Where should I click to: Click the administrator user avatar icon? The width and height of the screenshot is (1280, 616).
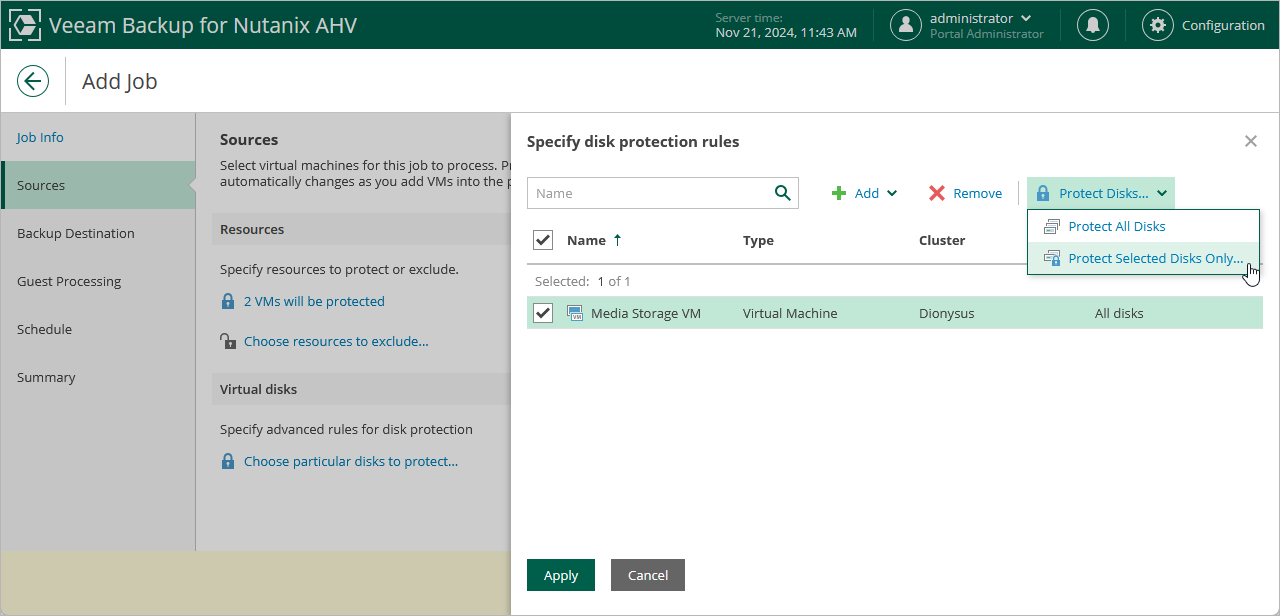[x=906, y=25]
